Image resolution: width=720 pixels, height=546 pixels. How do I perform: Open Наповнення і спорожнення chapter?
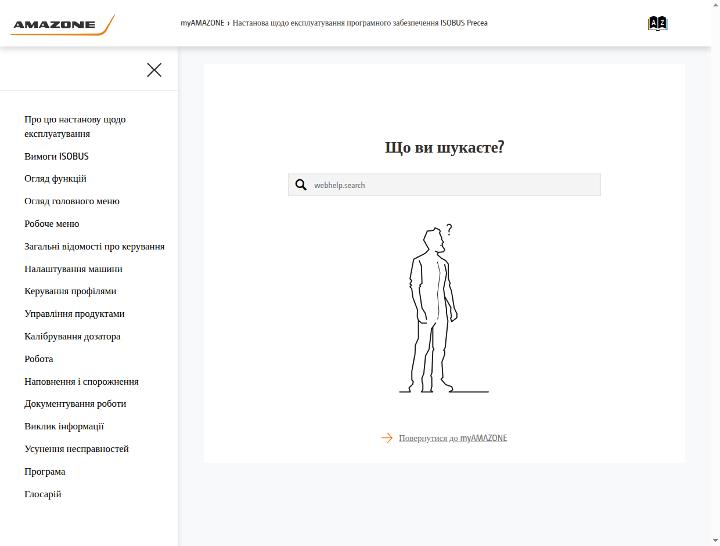click(81, 382)
